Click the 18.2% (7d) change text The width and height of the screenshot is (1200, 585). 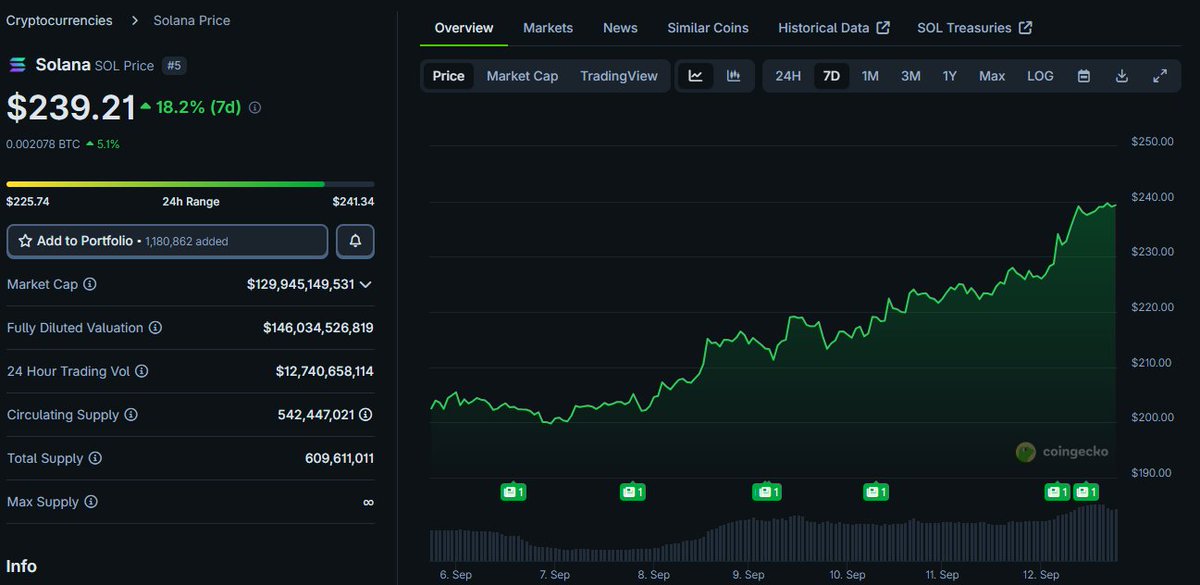(198, 107)
